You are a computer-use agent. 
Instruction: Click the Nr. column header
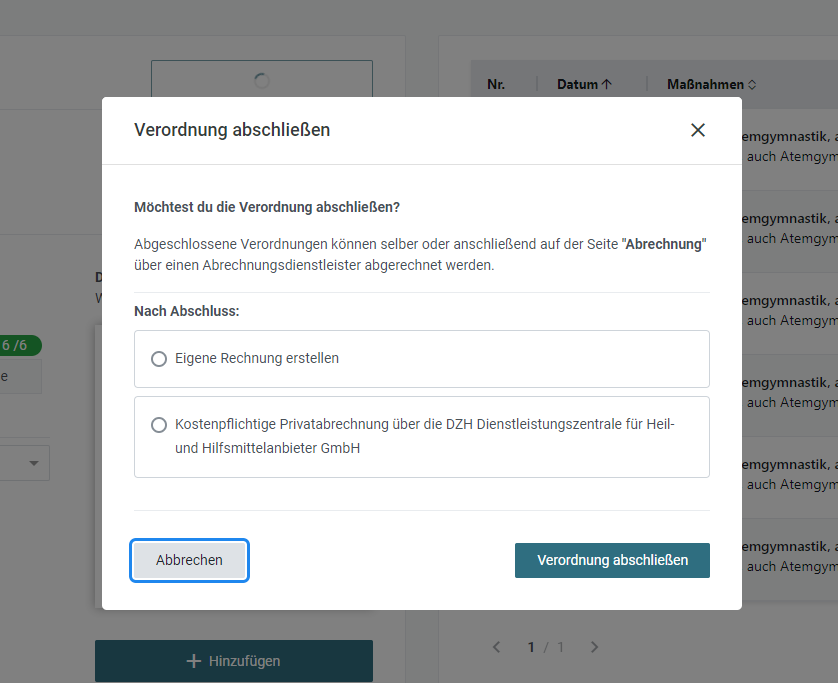496,84
